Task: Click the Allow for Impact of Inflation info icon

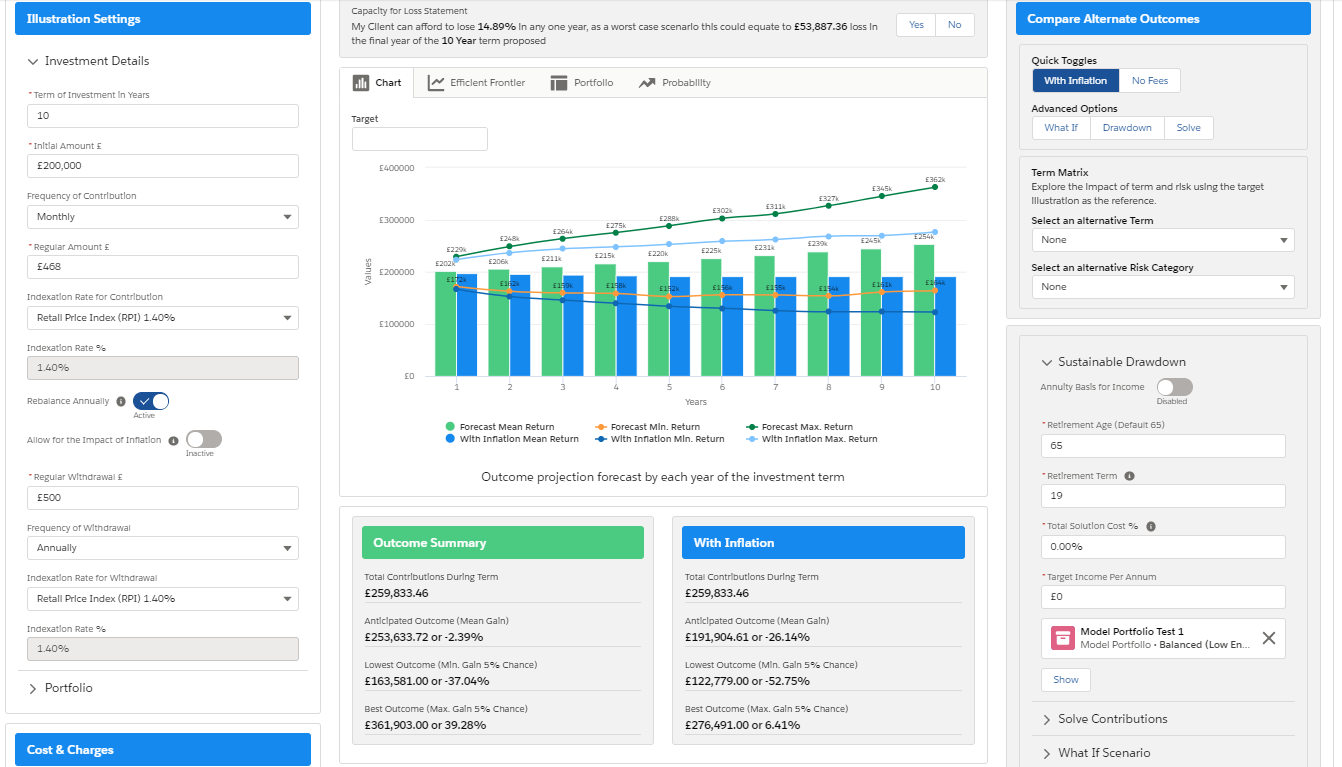Action: coord(173,440)
